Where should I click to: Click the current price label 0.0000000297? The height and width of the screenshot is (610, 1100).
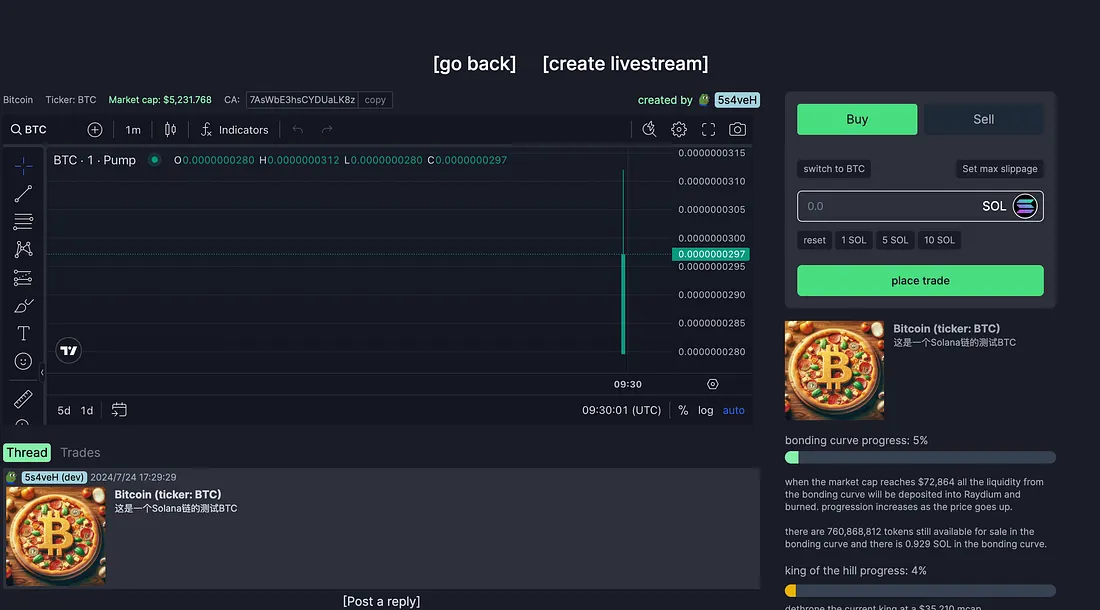(x=711, y=254)
